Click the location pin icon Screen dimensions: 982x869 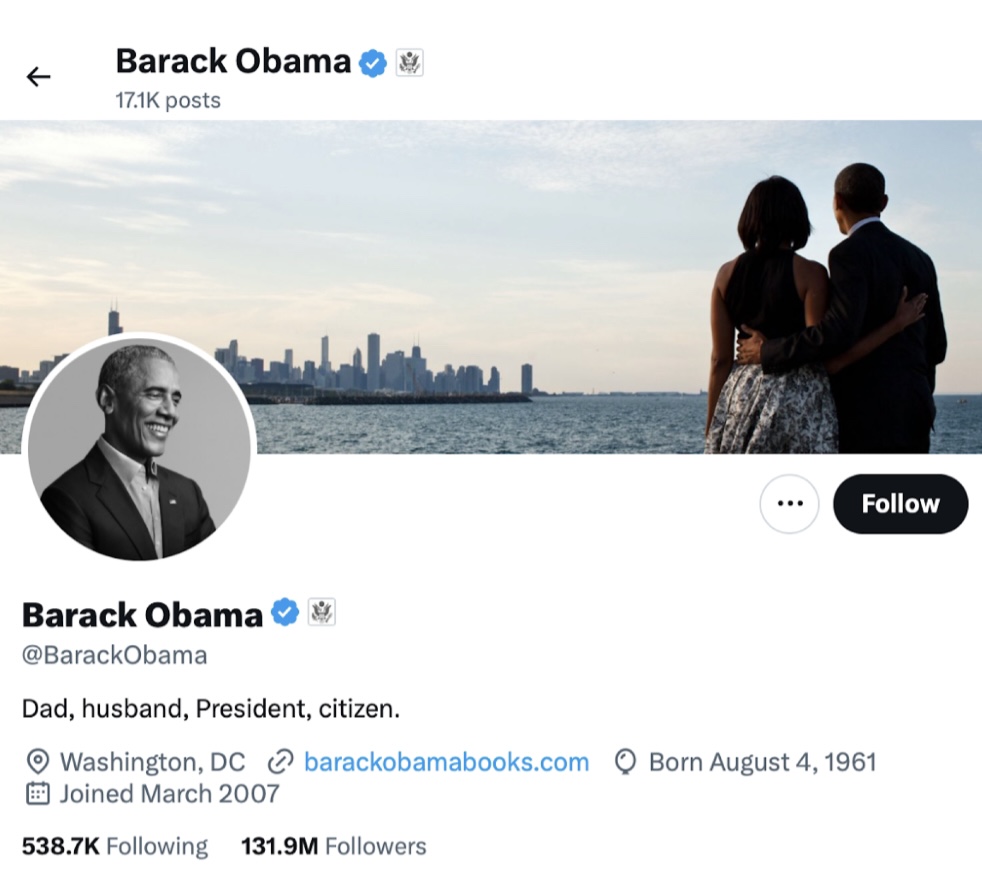point(36,762)
